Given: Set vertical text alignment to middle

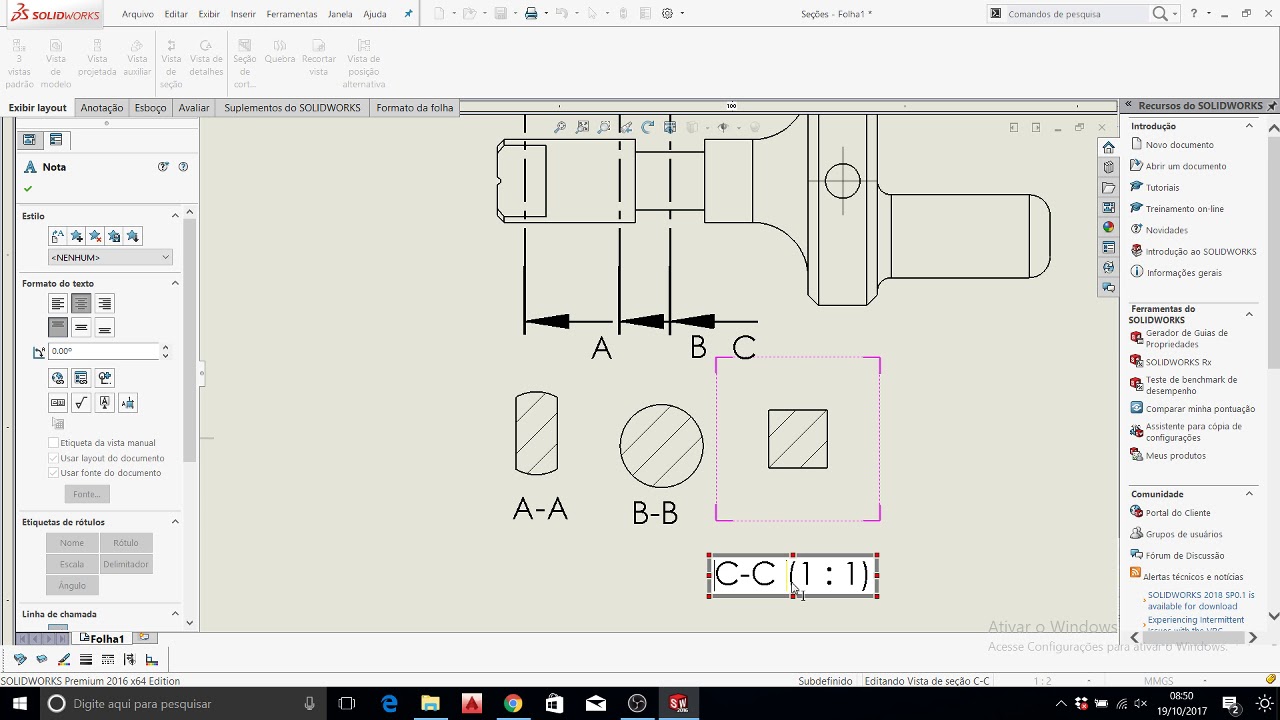Looking at the screenshot, I should (81, 327).
